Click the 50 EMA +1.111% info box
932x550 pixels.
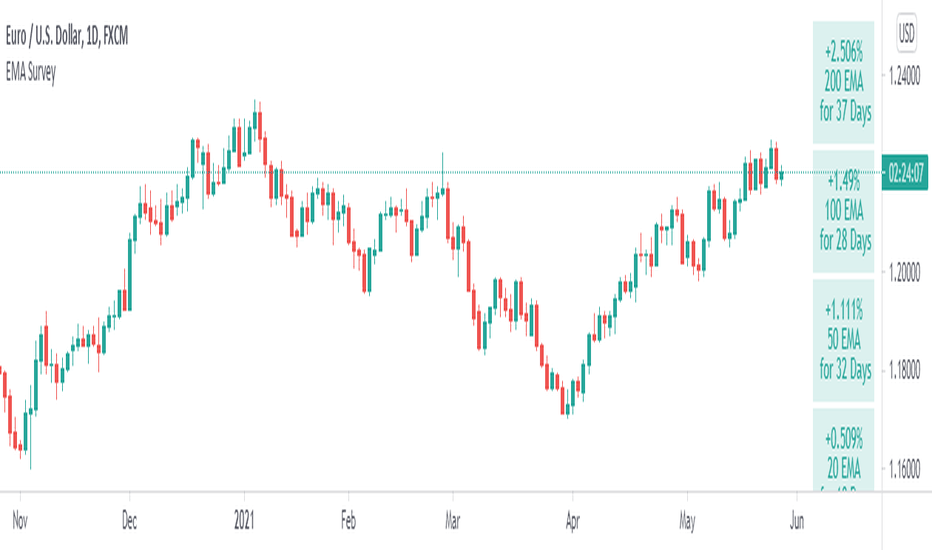843,340
